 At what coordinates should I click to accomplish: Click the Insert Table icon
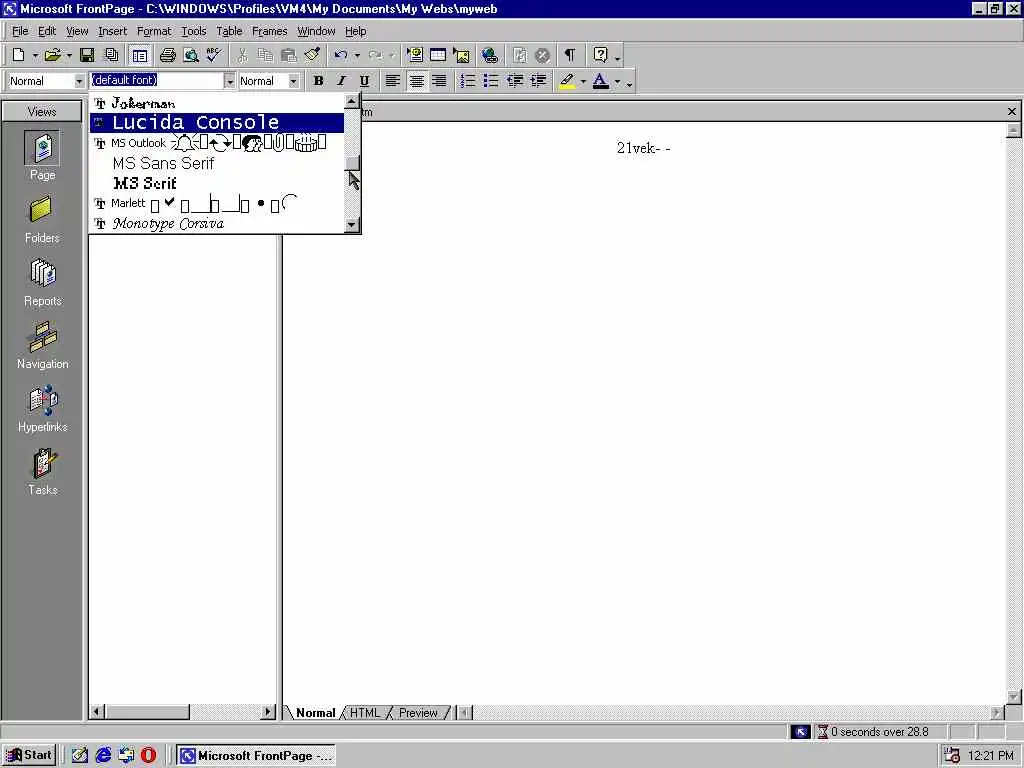(x=438, y=56)
